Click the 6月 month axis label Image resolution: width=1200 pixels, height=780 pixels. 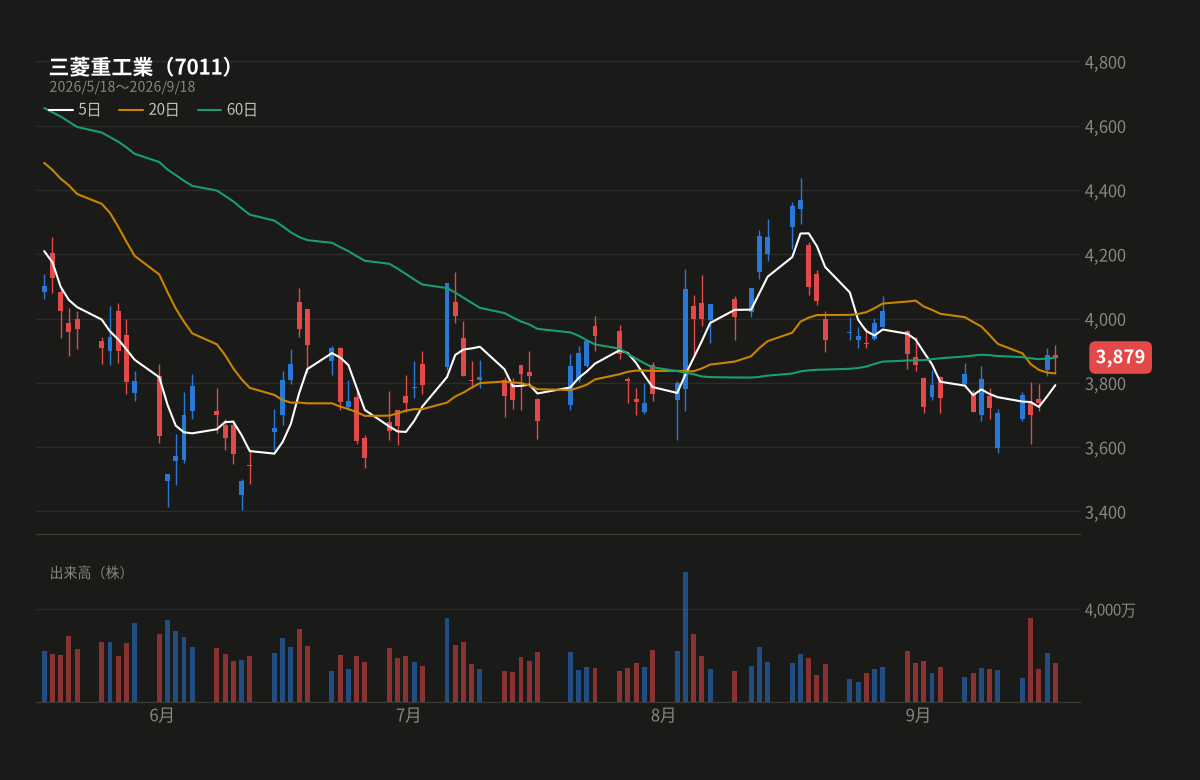162,715
